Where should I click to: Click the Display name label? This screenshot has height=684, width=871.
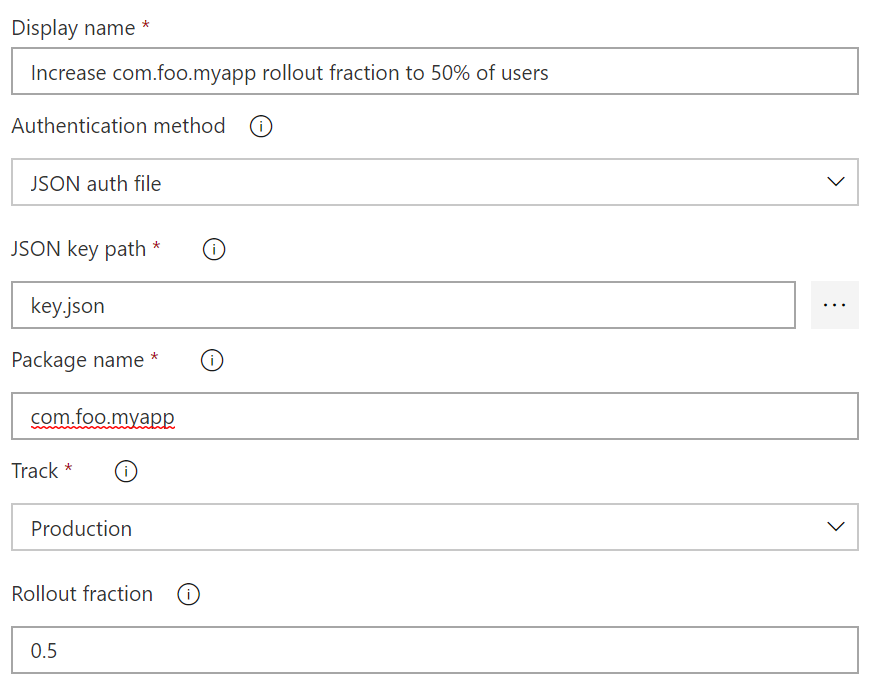(x=73, y=28)
